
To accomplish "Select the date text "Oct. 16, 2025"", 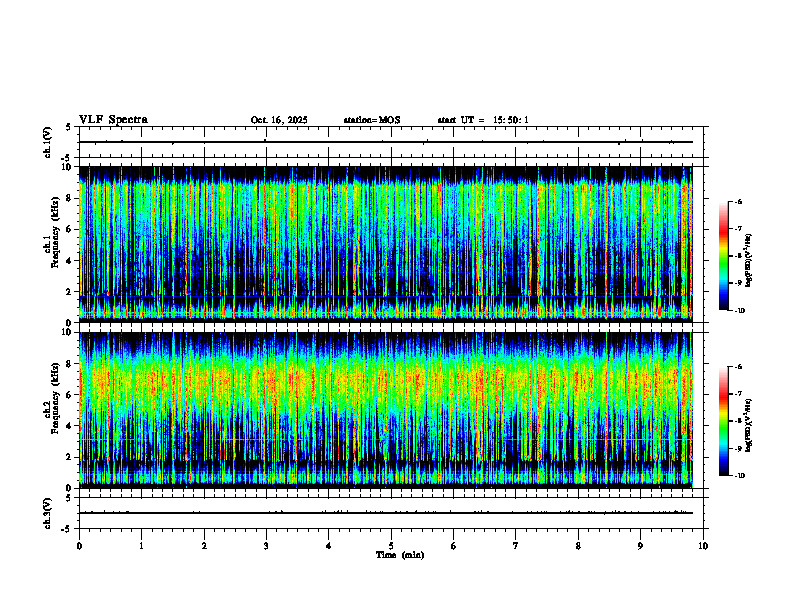I will click(279, 120).
